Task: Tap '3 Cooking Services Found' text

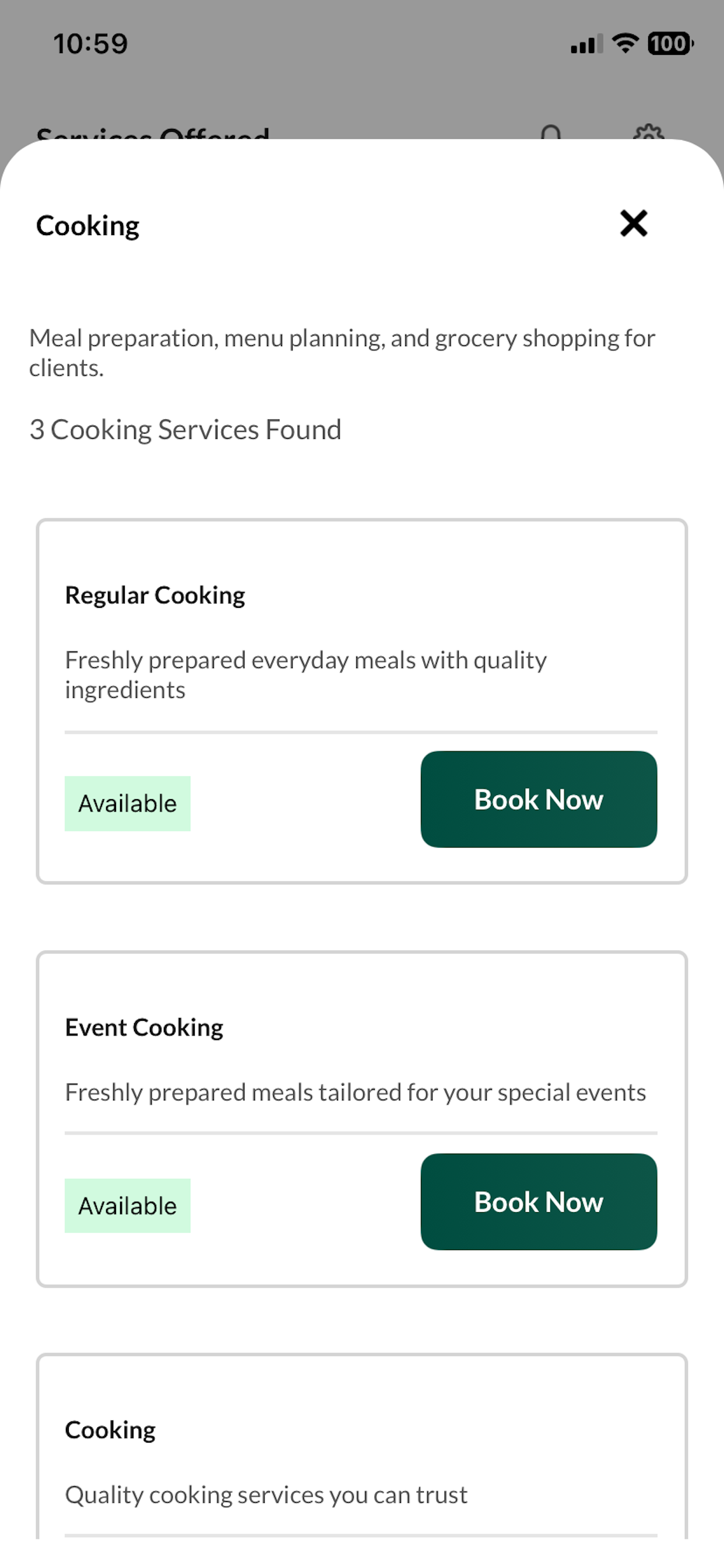Action: click(185, 430)
